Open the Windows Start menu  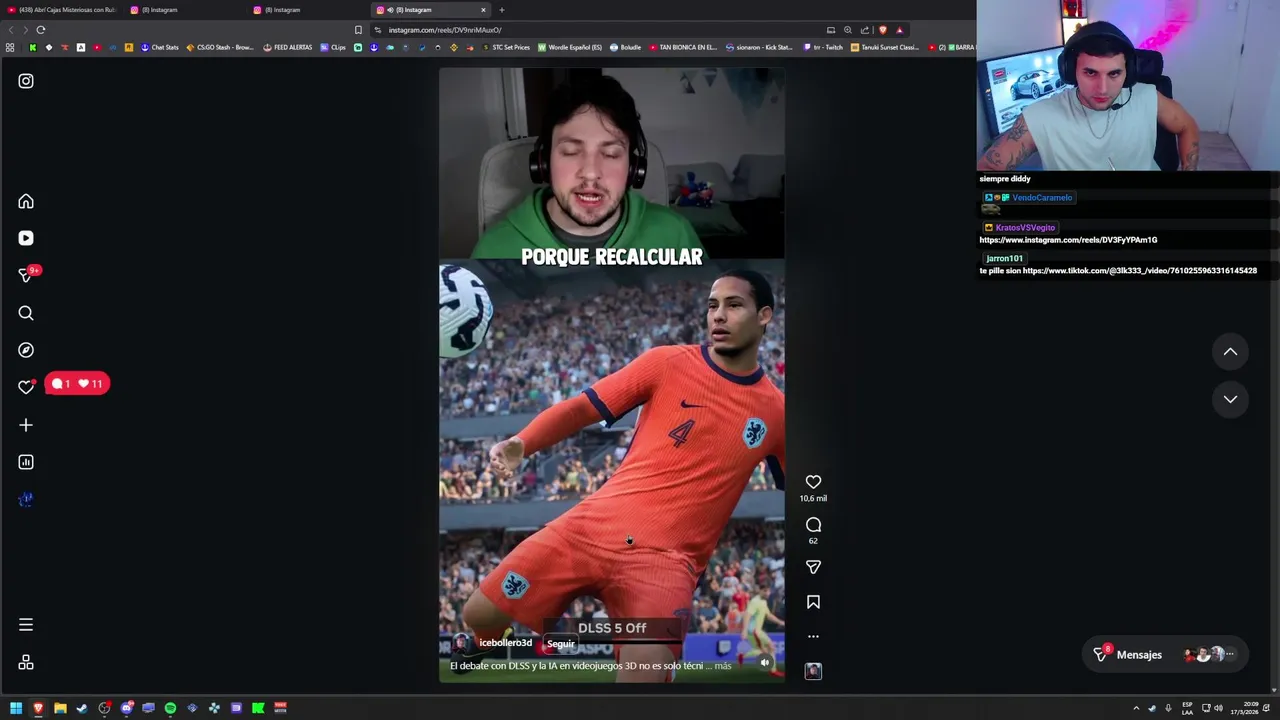[x=16, y=708]
